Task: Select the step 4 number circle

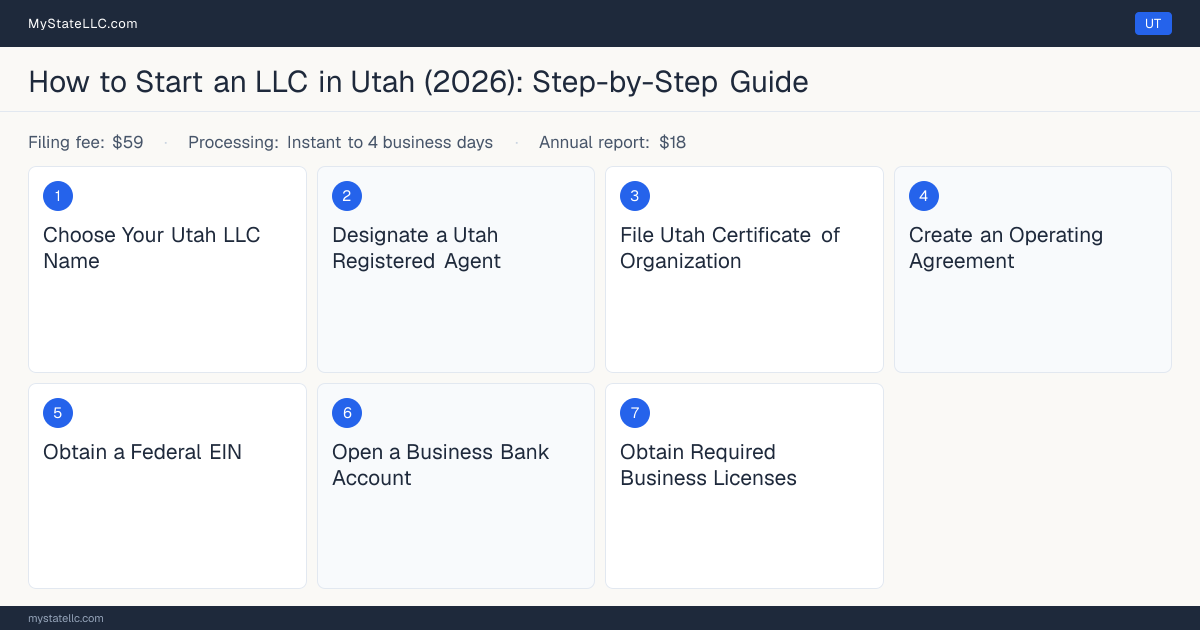Action: [x=924, y=196]
